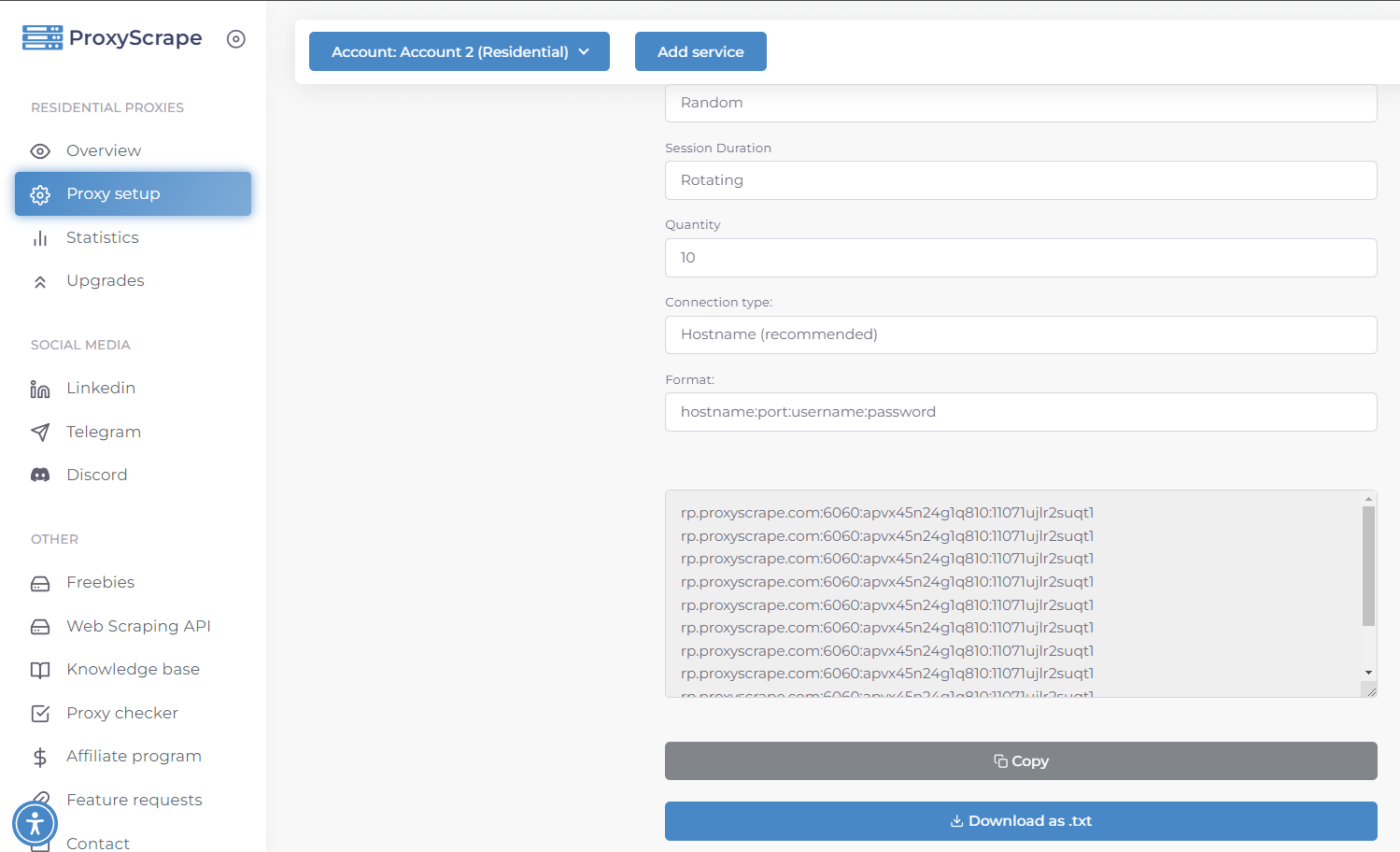This screenshot has height=852, width=1400.
Task: Open the Format dropdown
Action: click(x=1020, y=411)
